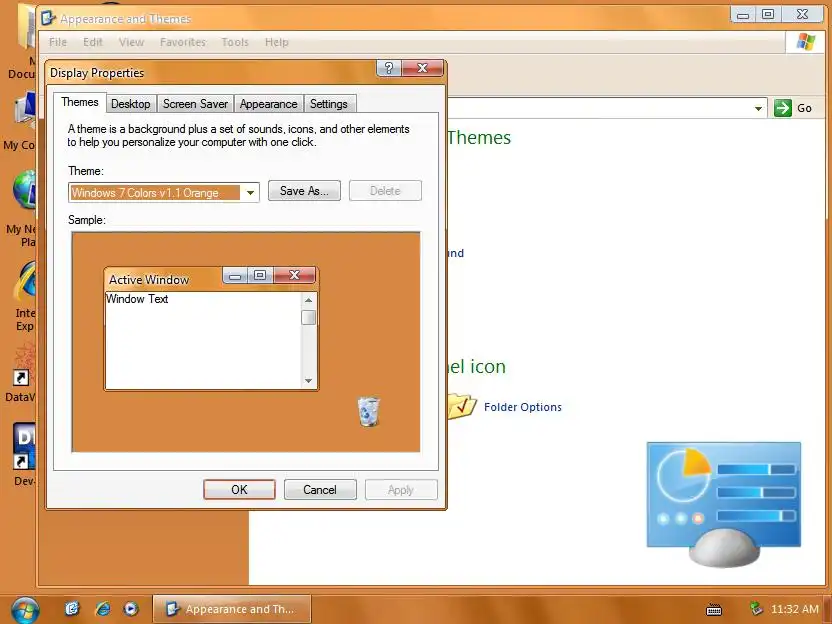Click the green Go arrow icon
Screen dimensions: 832x624
click(783, 108)
